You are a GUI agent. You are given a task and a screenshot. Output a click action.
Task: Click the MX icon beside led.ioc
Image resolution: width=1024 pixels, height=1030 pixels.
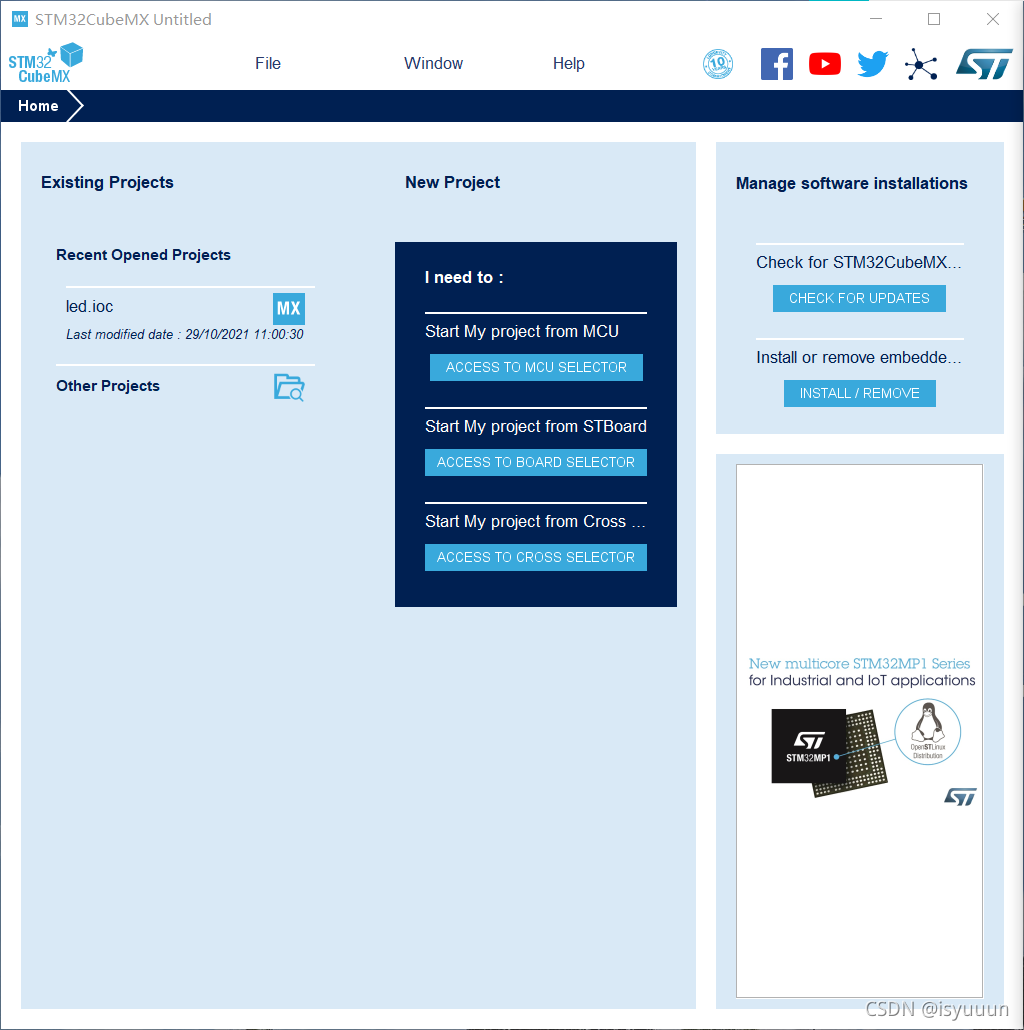click(288, 308)
